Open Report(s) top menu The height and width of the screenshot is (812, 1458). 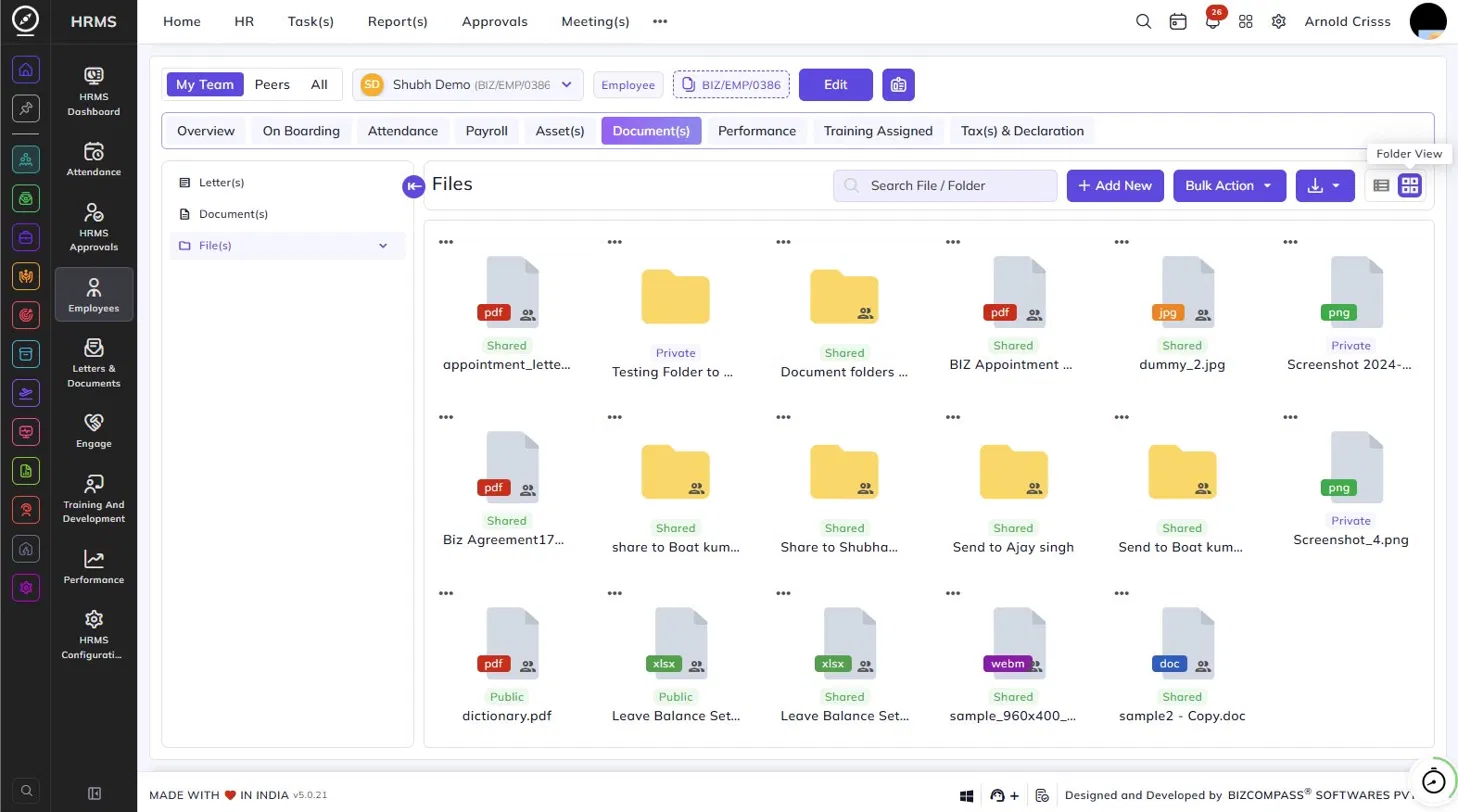[398, 21]
